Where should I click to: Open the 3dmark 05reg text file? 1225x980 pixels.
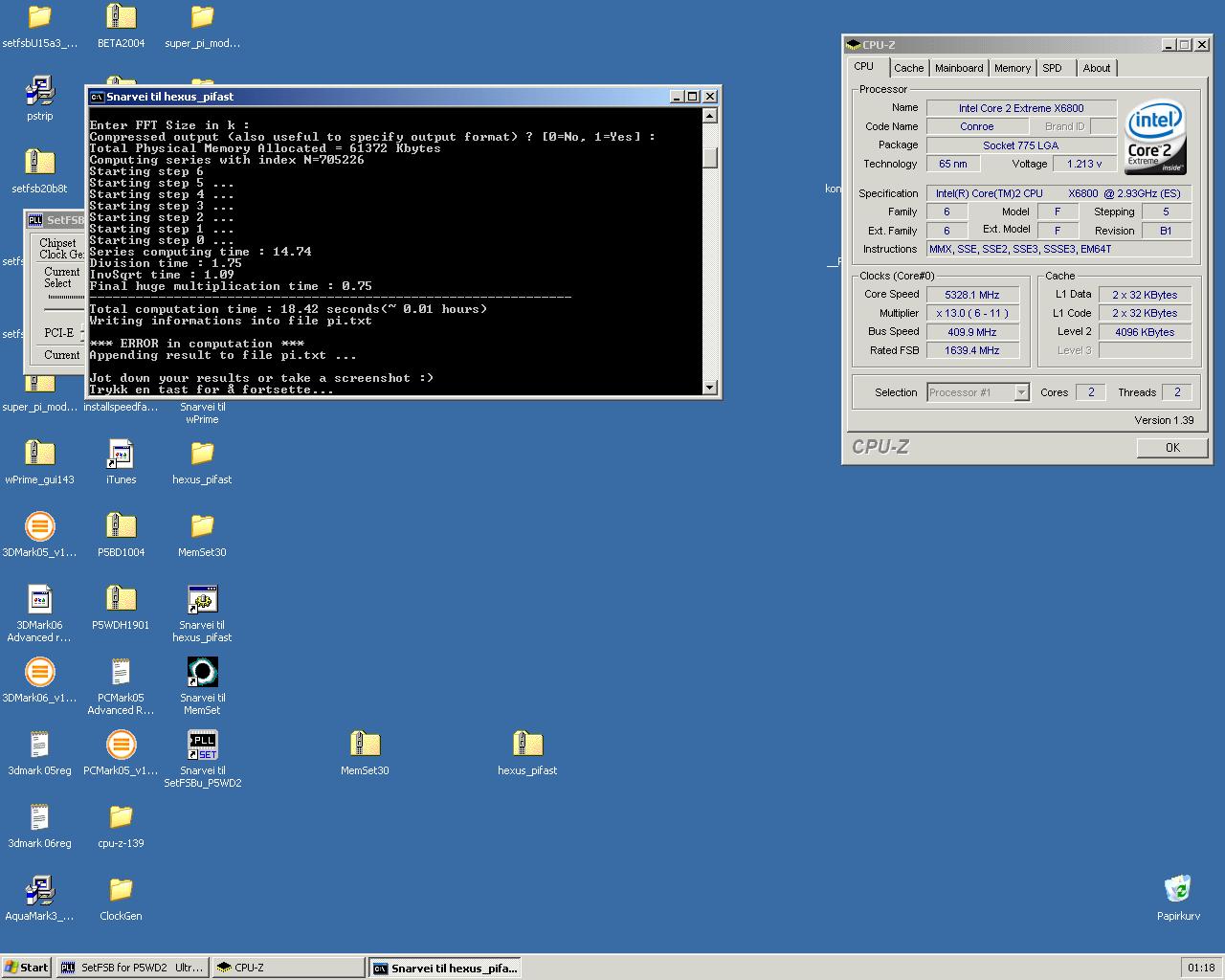(39, 745)
